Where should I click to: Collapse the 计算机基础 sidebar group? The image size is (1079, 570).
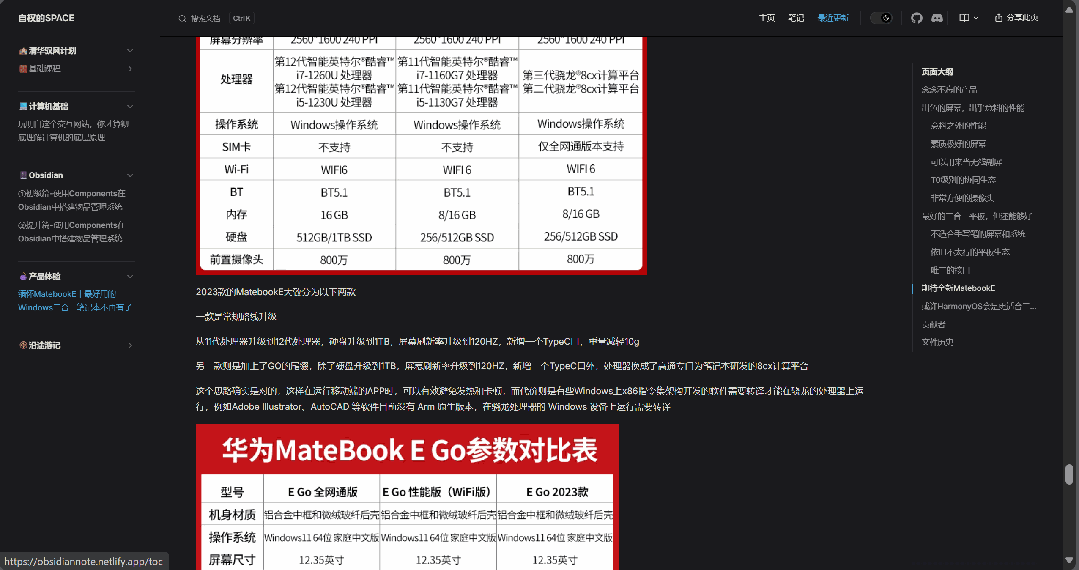pyautogui.click(x=130, y=107)
